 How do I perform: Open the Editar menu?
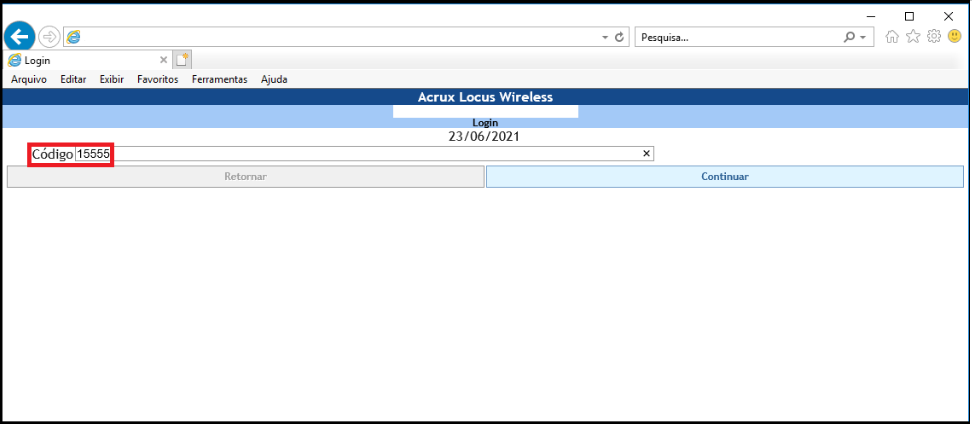73,79
